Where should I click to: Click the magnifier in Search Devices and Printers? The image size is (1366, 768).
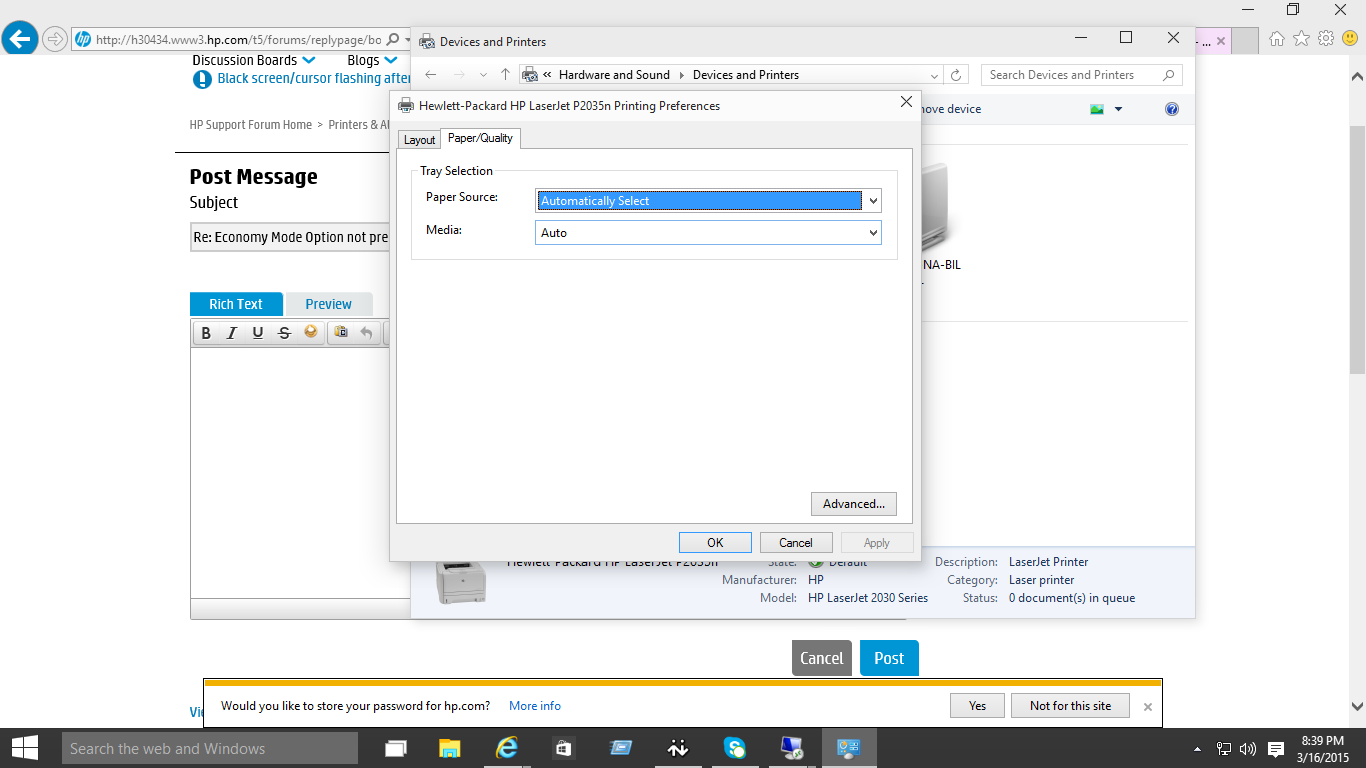point(1168,75)
